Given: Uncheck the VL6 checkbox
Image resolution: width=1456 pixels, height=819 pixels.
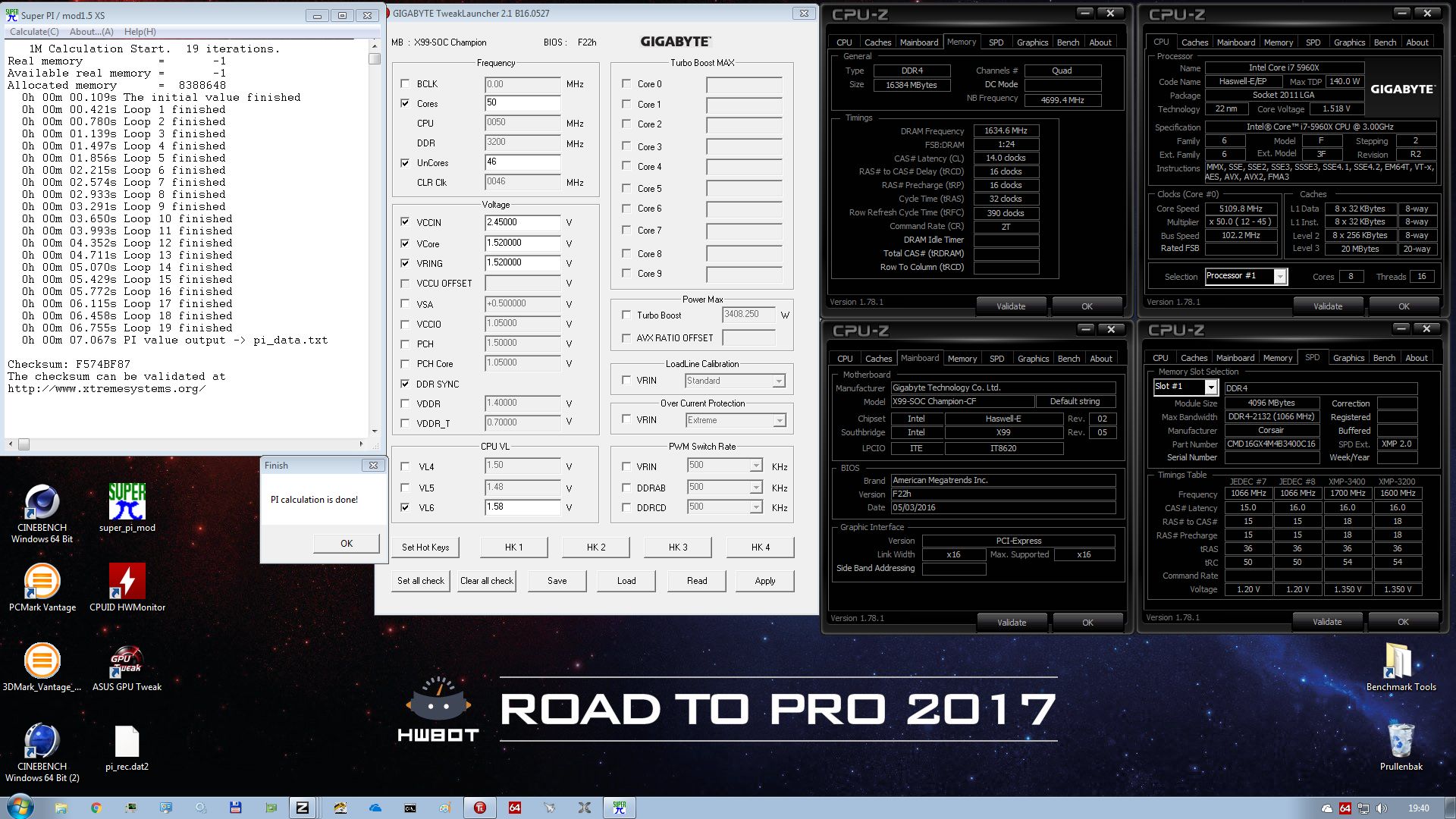Looking at the screenshot, I should click(x=405, y=507).
